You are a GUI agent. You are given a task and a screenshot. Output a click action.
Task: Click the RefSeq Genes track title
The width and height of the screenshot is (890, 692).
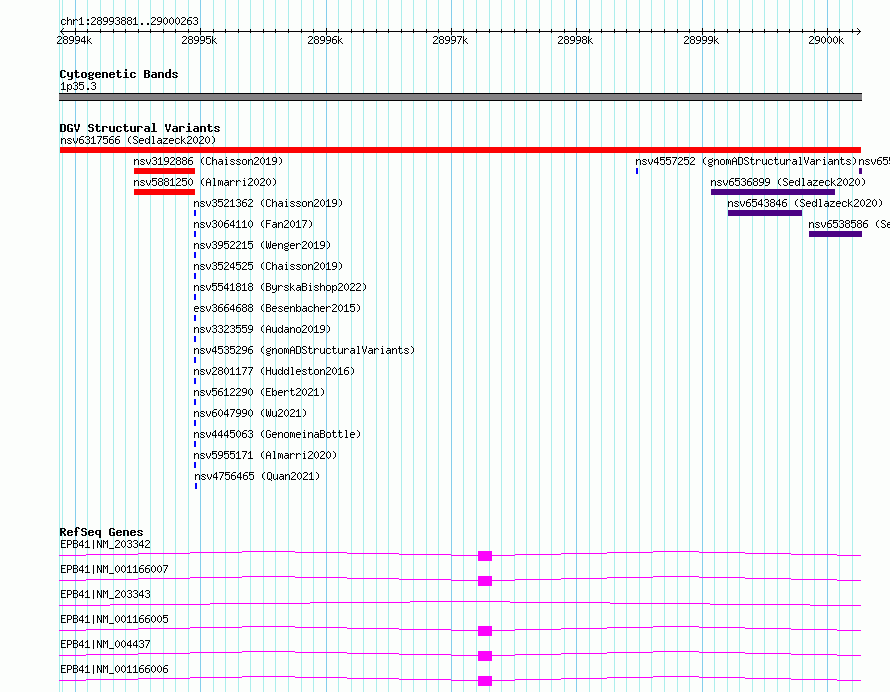pos(101,532)
